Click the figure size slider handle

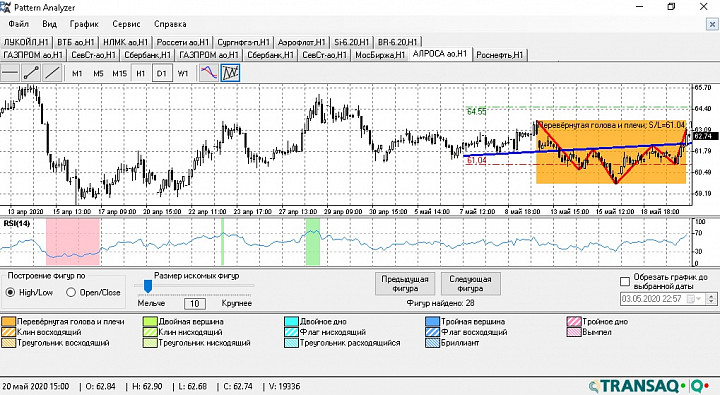(148, 286)
